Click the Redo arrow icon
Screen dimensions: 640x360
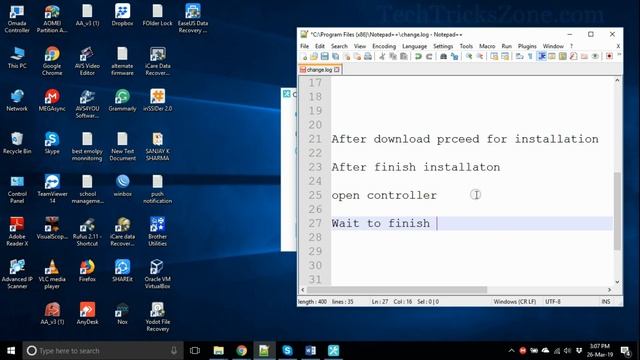click(429, 57)
